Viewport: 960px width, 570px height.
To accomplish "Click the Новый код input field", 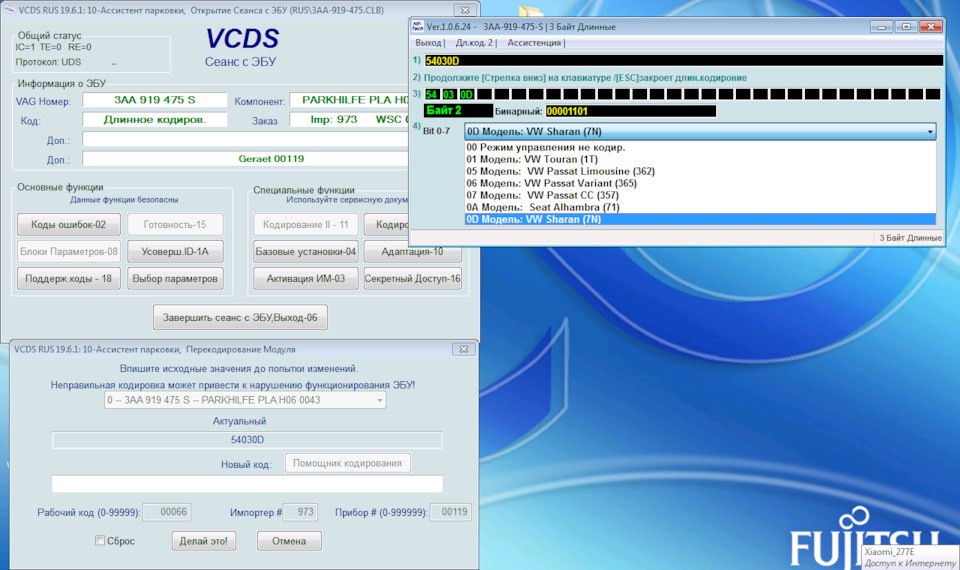I will click(247, 484).
